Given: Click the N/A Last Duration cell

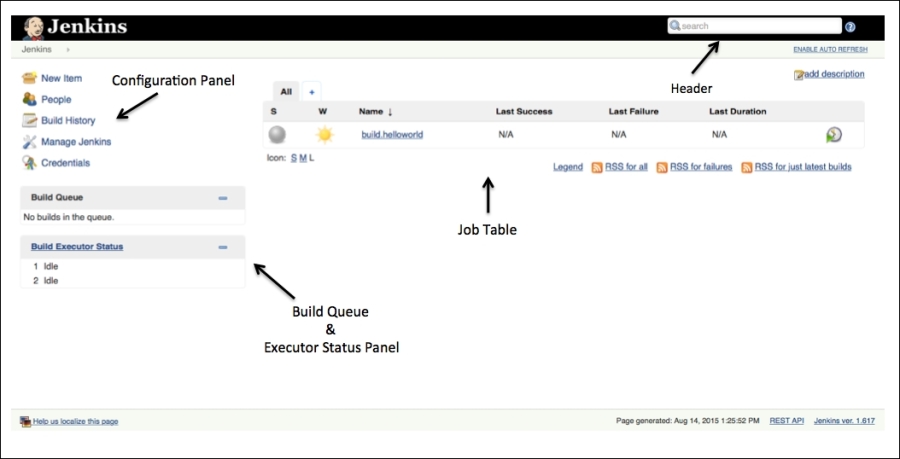Looking at the screenshot, I should [x=719, y=135].
